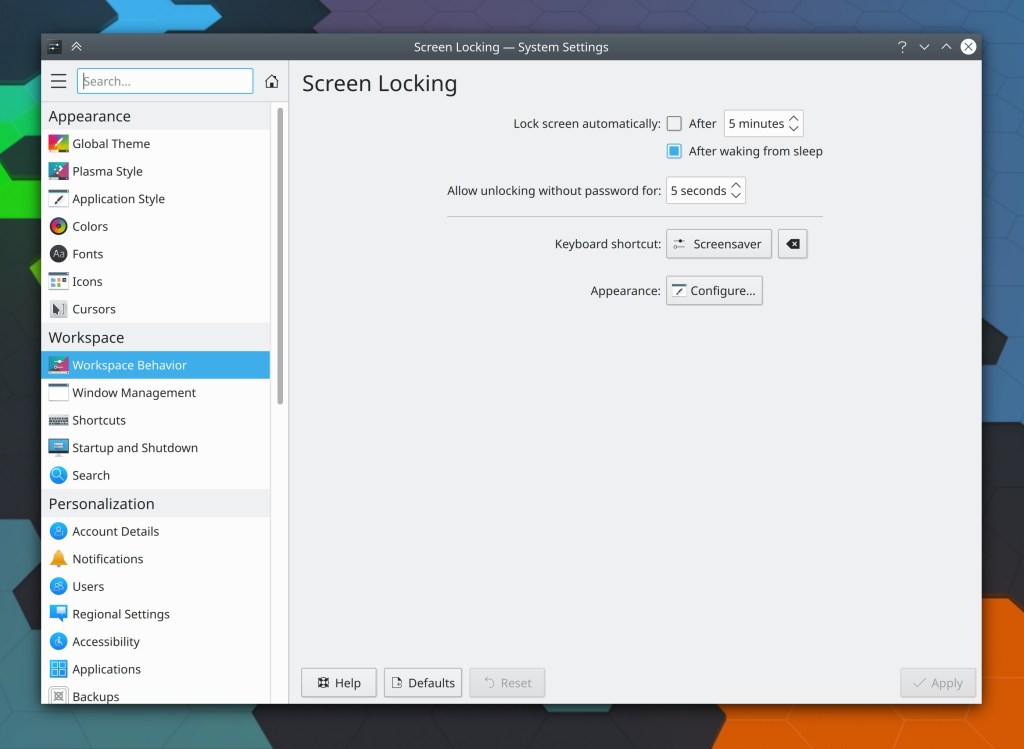Viewport: 1024px width, 749px height.
Task: Decrease the unlock grace seconds value
Action: coord(736,196)
